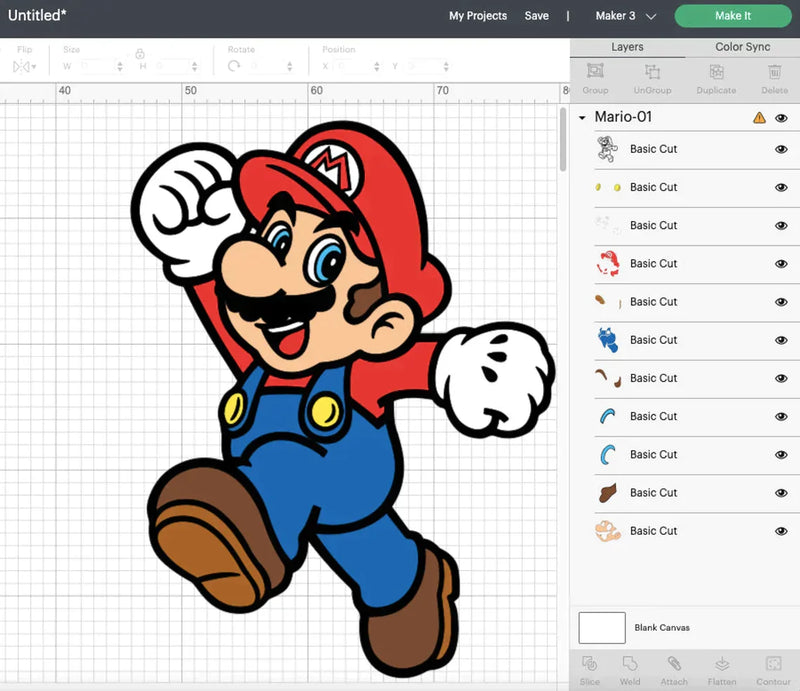Click the size lock icon
Image resolution: width=800 pixels, height=691 pixels.
coord(140,53)
